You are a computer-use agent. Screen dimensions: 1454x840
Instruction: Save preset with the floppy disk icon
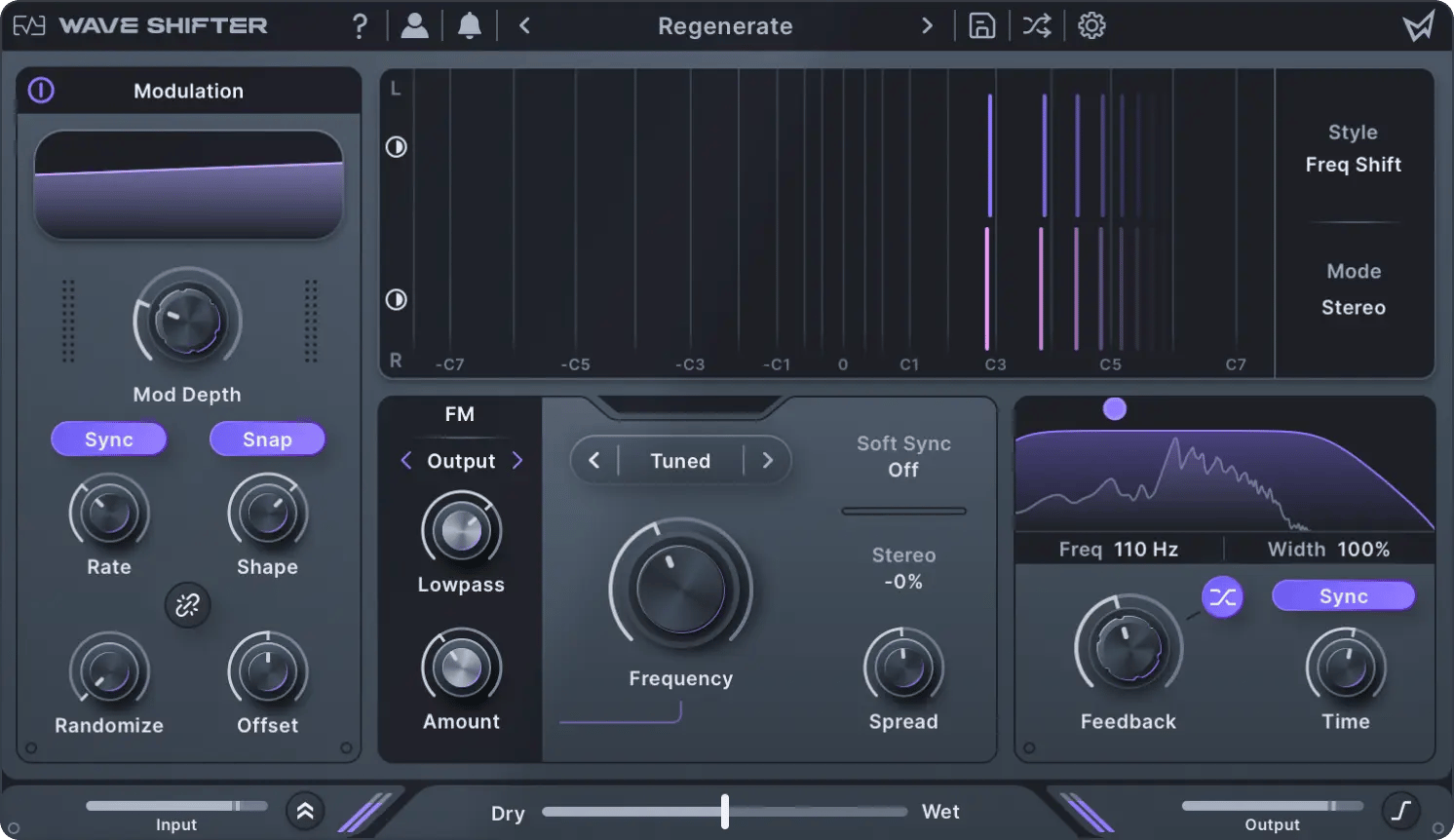(981, 26)
